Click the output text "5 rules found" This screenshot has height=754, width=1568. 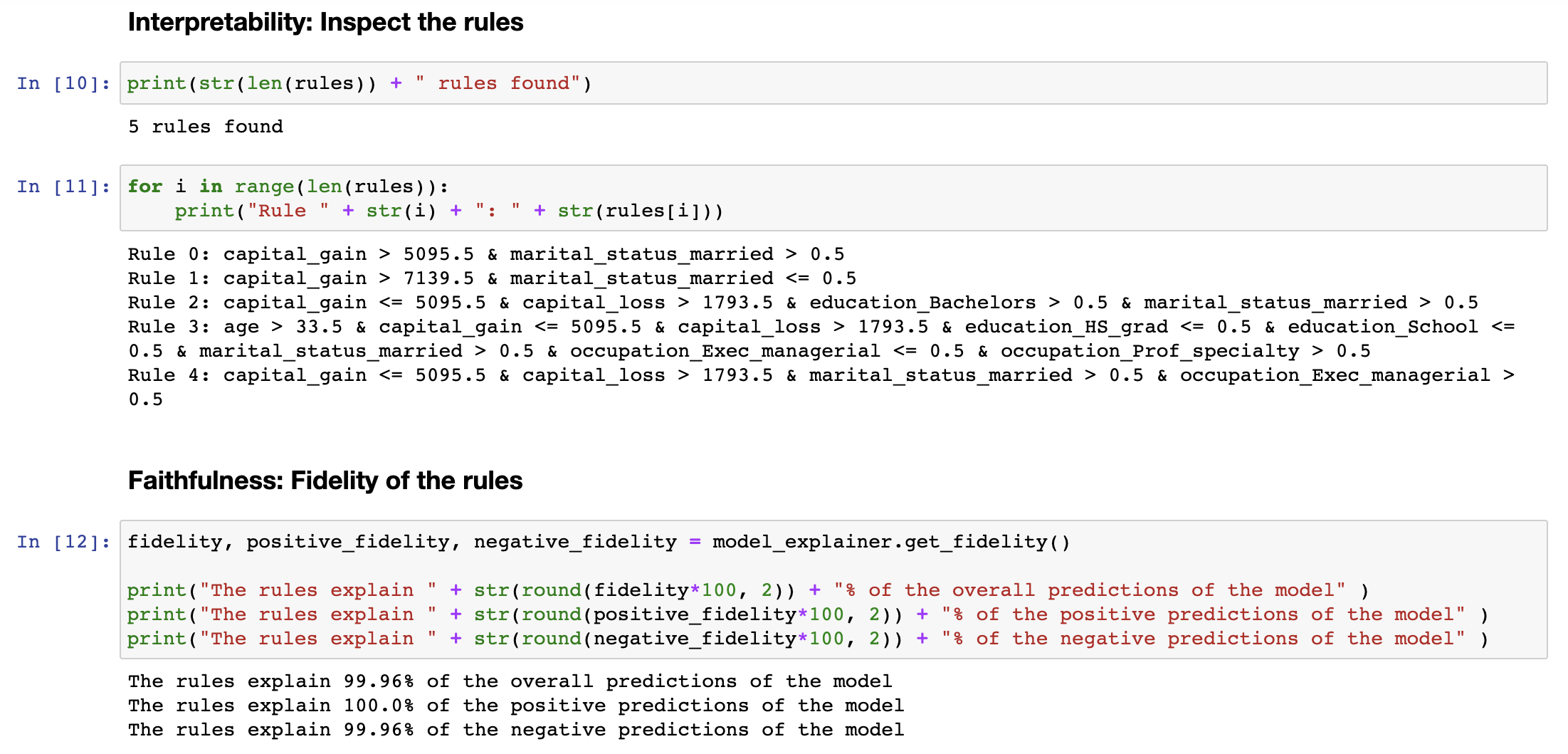[206, 127]
